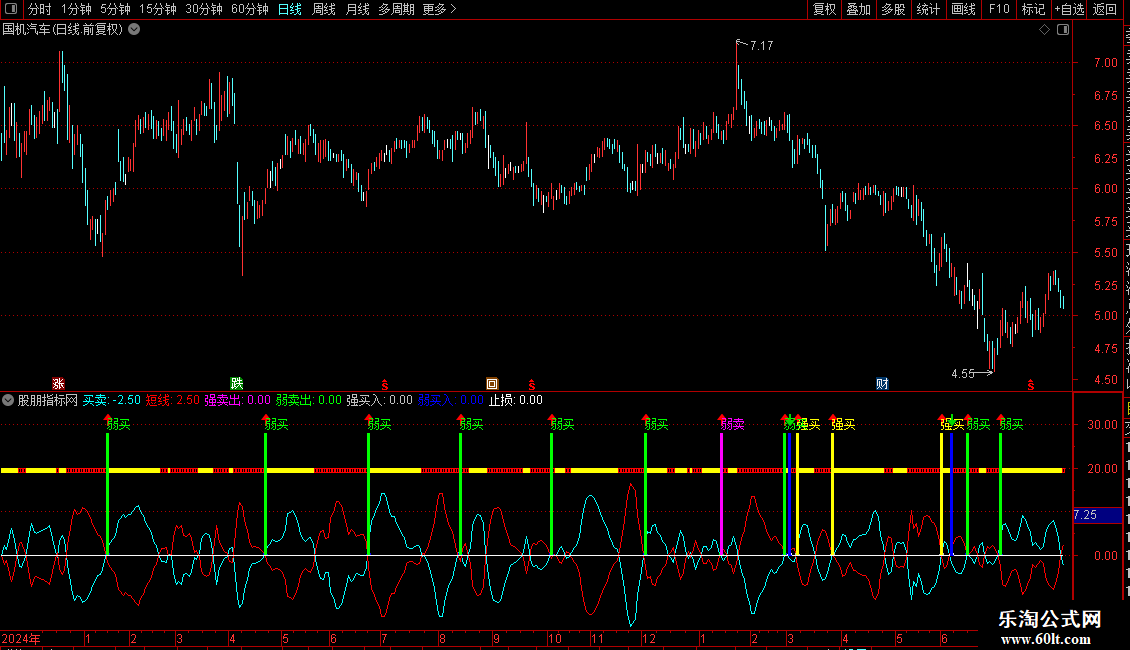Open the 多股 multi-stock view

point(893,9)
